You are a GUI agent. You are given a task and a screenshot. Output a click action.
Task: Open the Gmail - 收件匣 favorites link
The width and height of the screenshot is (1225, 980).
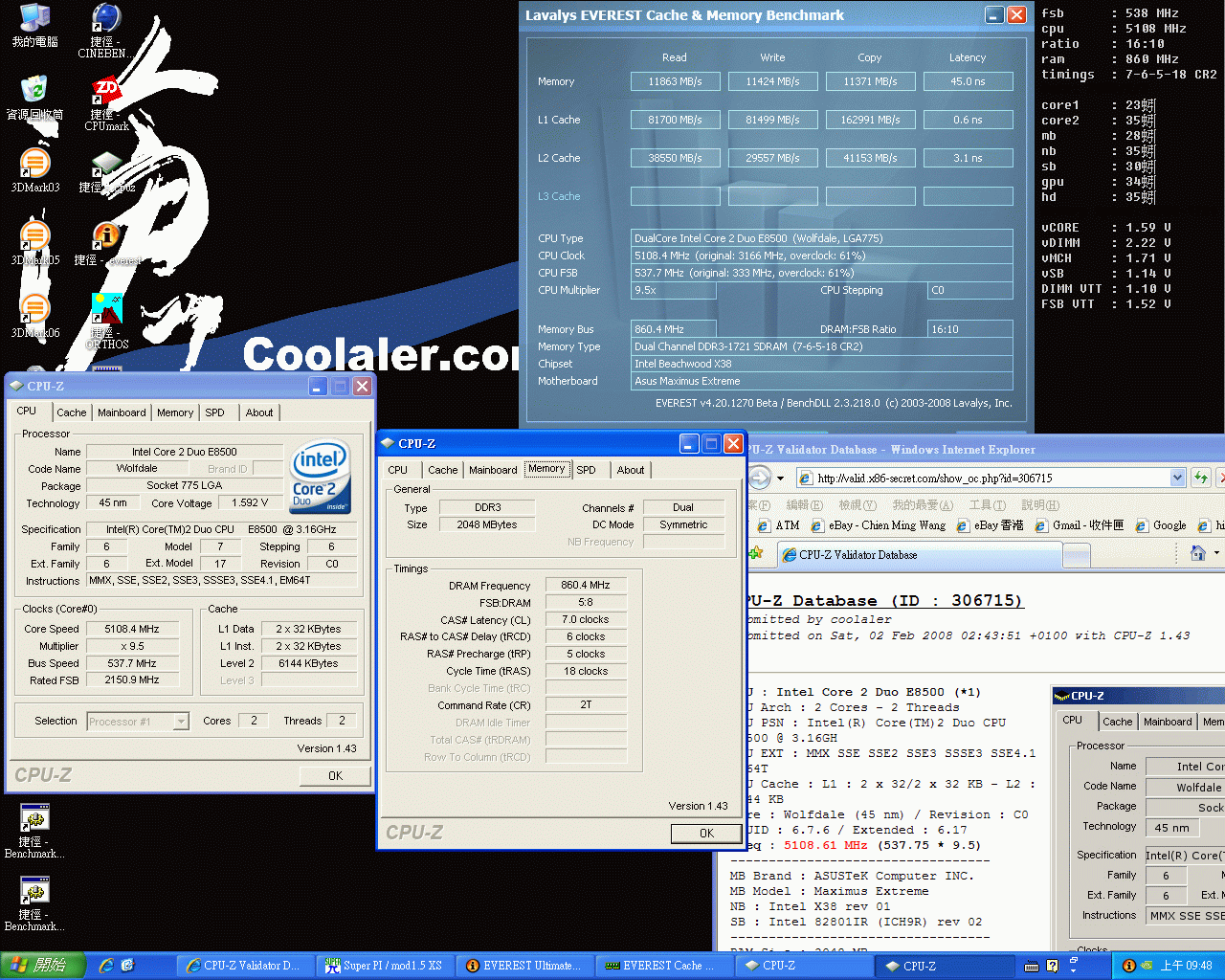tap(1080, 525)
